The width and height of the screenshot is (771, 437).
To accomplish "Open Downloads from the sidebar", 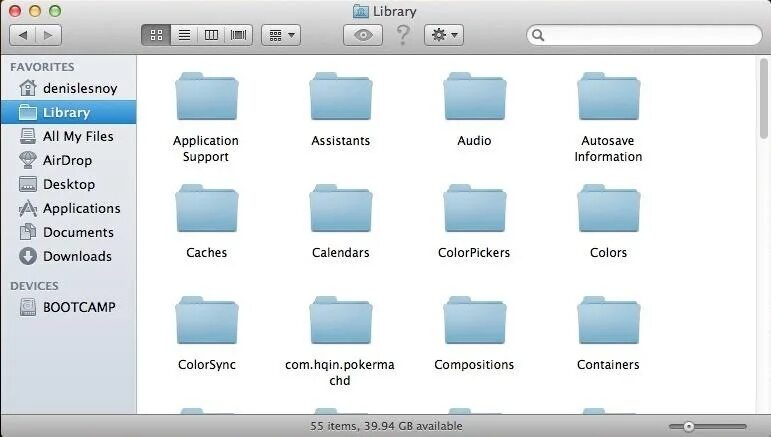I will 68,256.
